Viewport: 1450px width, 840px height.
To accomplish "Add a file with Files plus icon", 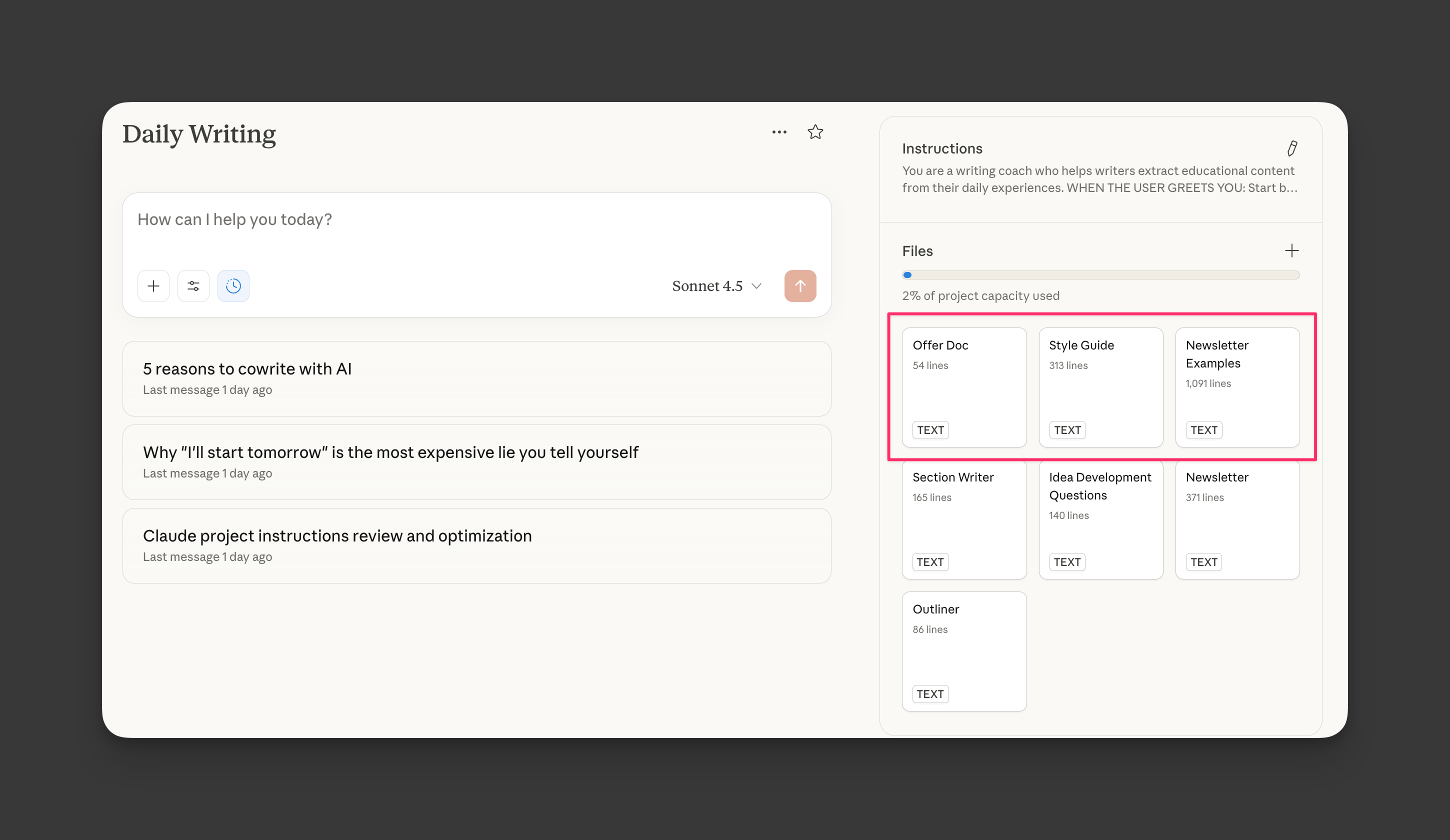I will [1291, 251].
